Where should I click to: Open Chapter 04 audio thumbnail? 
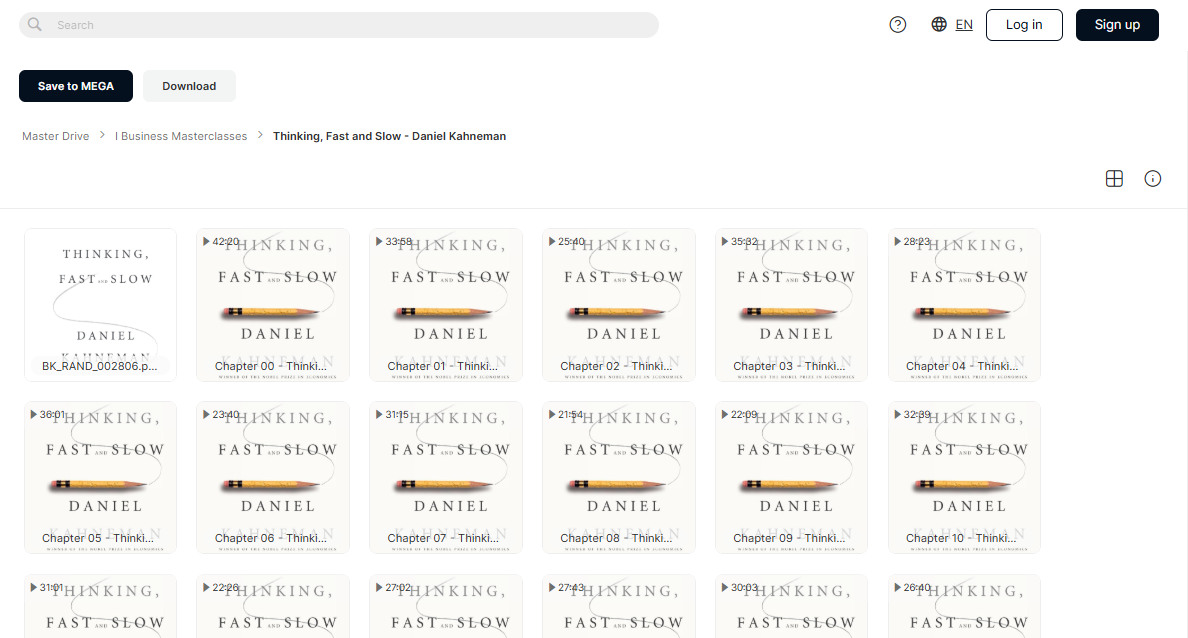tap(964, 305)
